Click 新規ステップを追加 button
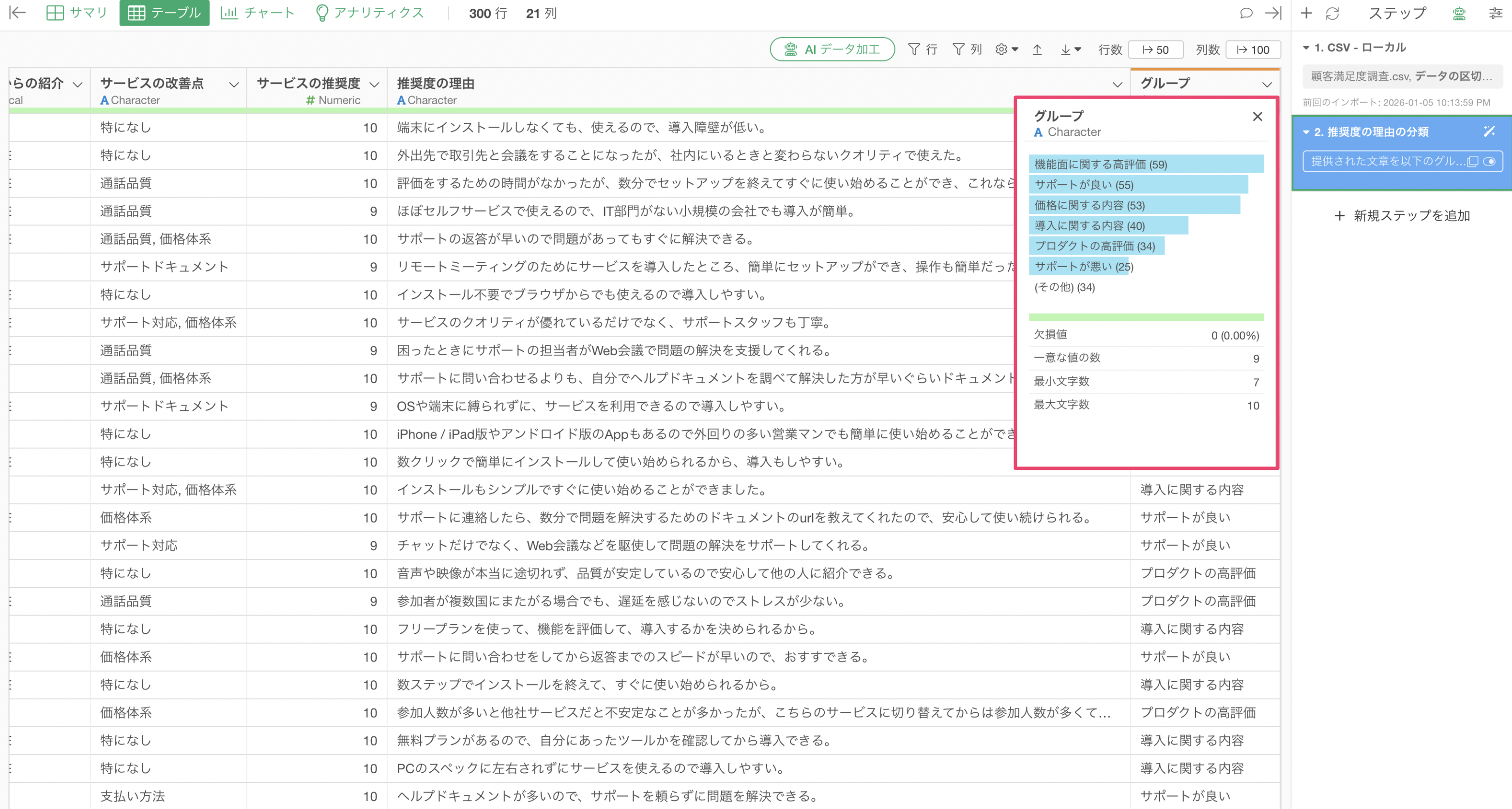Screen dimensions: 1512x809 point(1401,216)
